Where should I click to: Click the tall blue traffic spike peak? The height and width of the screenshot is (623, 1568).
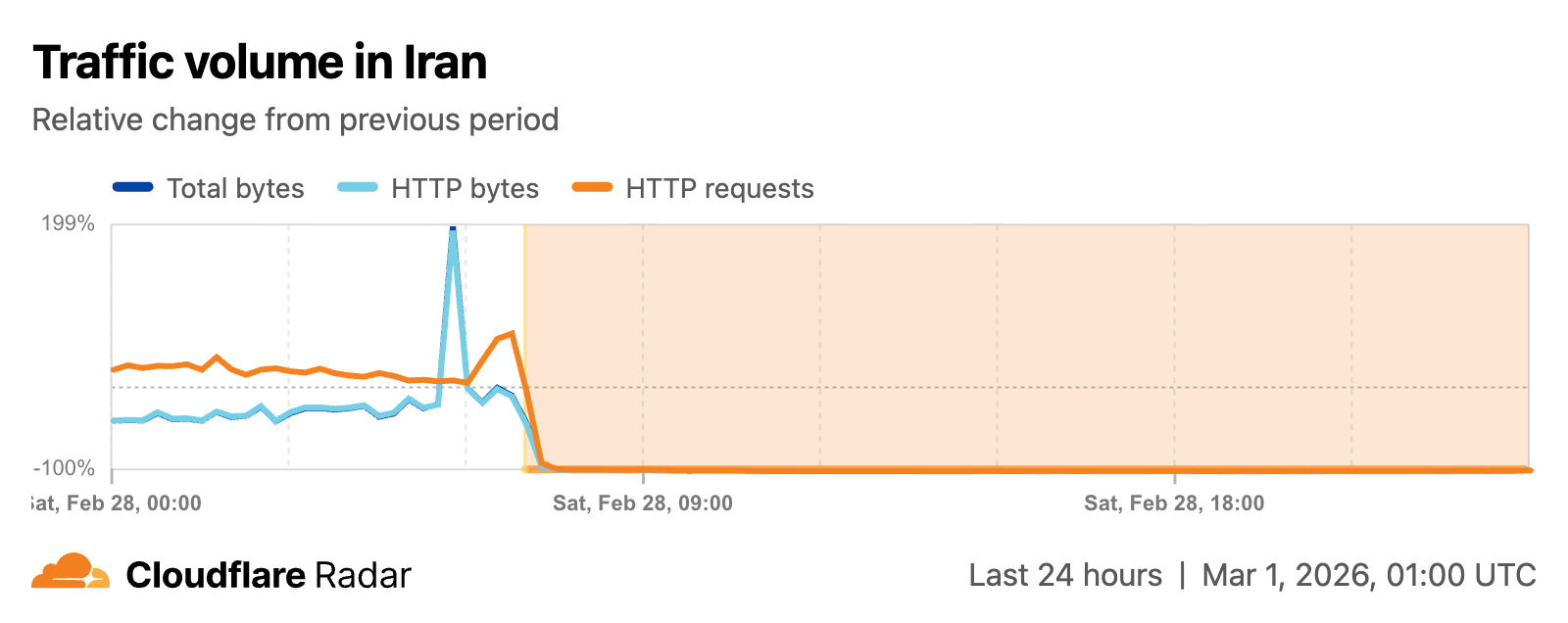click(x=453, y=231)
